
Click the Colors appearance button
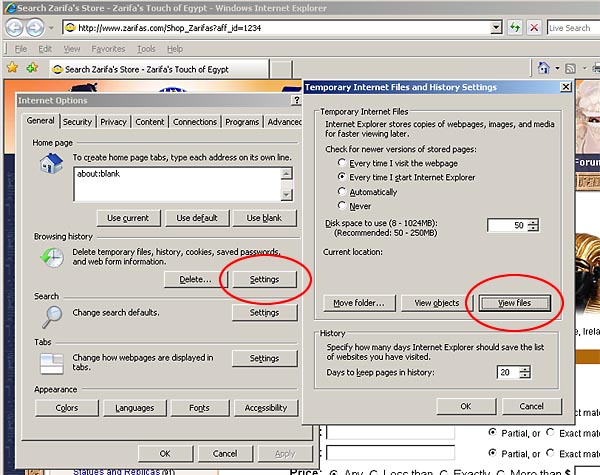click(67, 408)
